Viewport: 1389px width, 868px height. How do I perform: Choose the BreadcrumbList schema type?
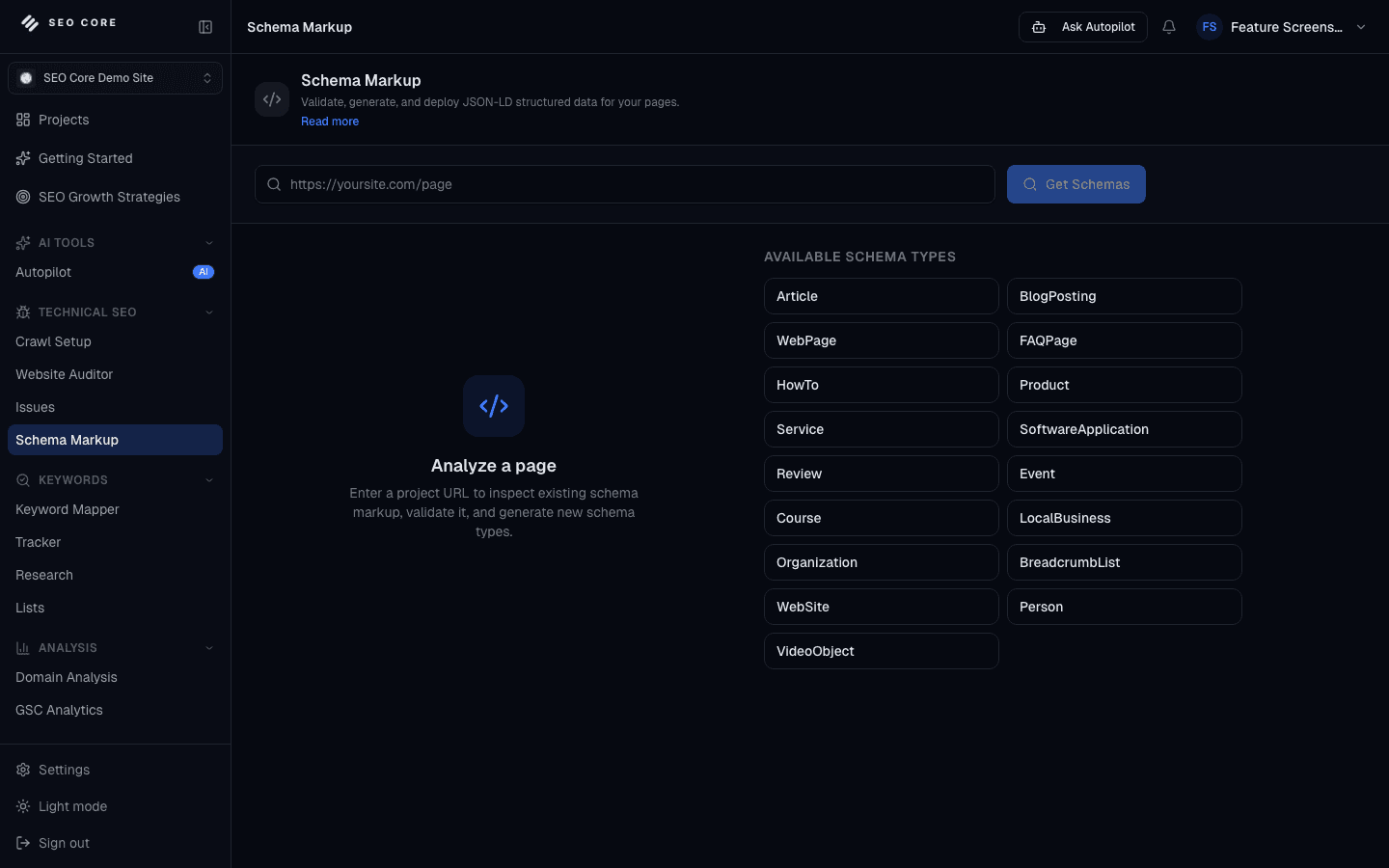[1125, 562]
